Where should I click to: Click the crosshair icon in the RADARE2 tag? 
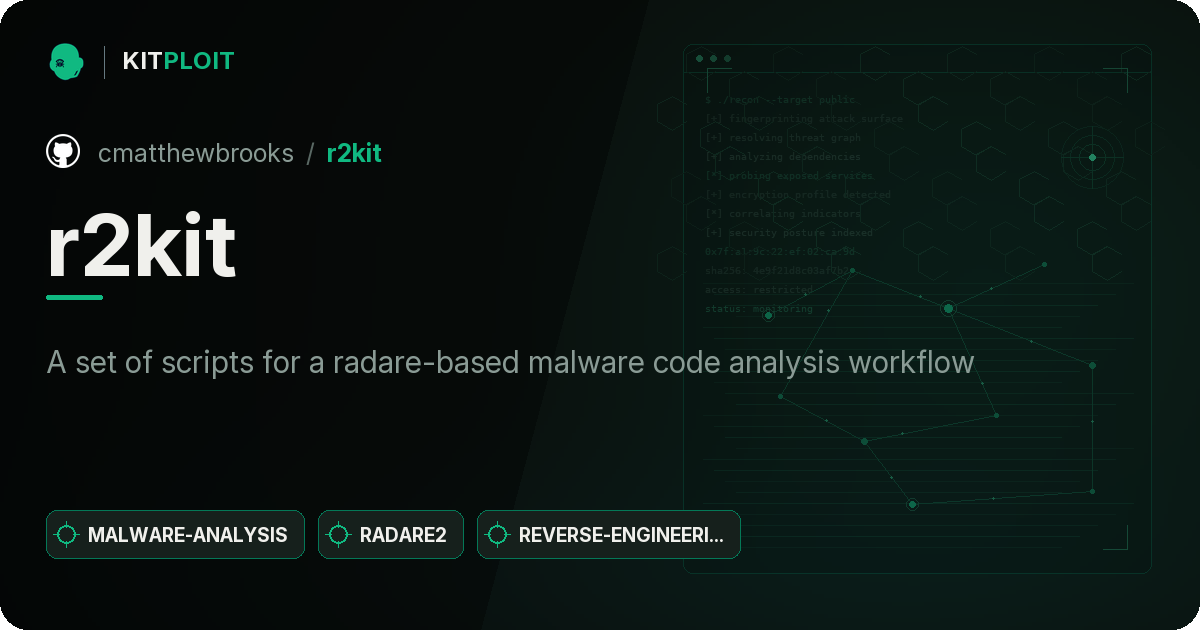pos(339,535)
